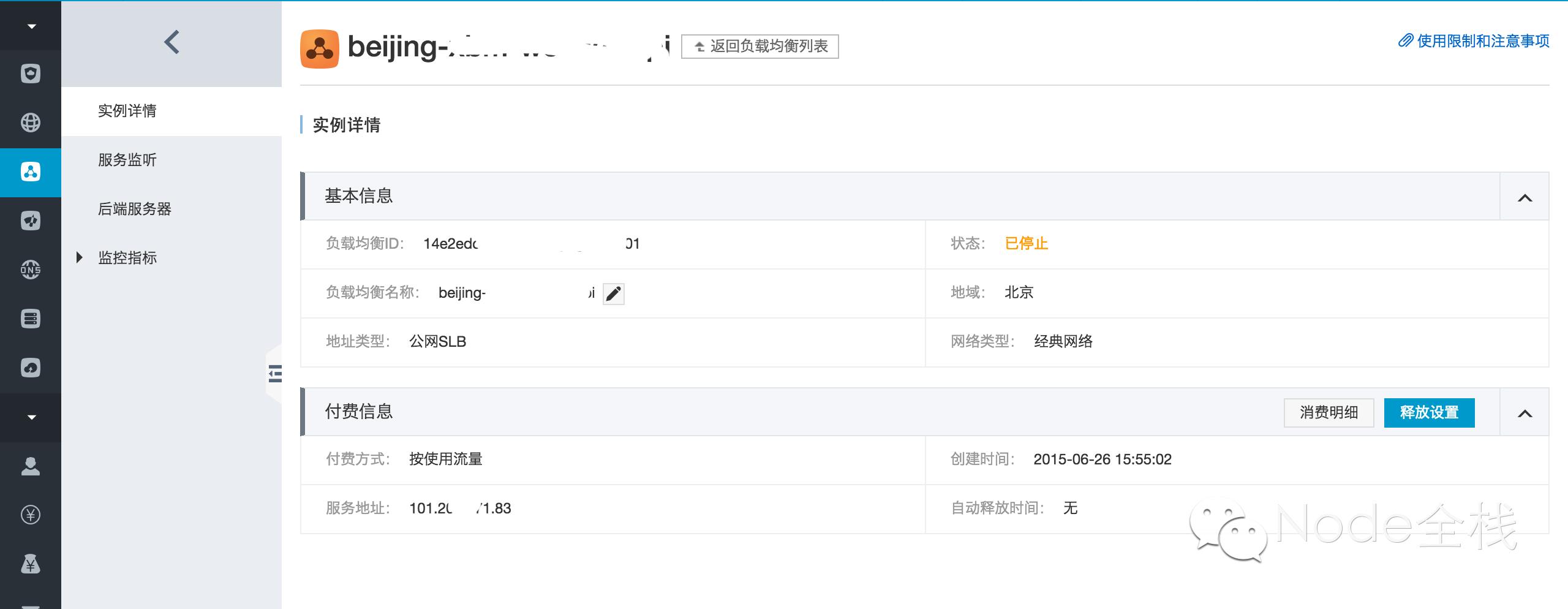Select the 北京 region value
This screenshot has width=1568, height=609.
click(1019, 292)
